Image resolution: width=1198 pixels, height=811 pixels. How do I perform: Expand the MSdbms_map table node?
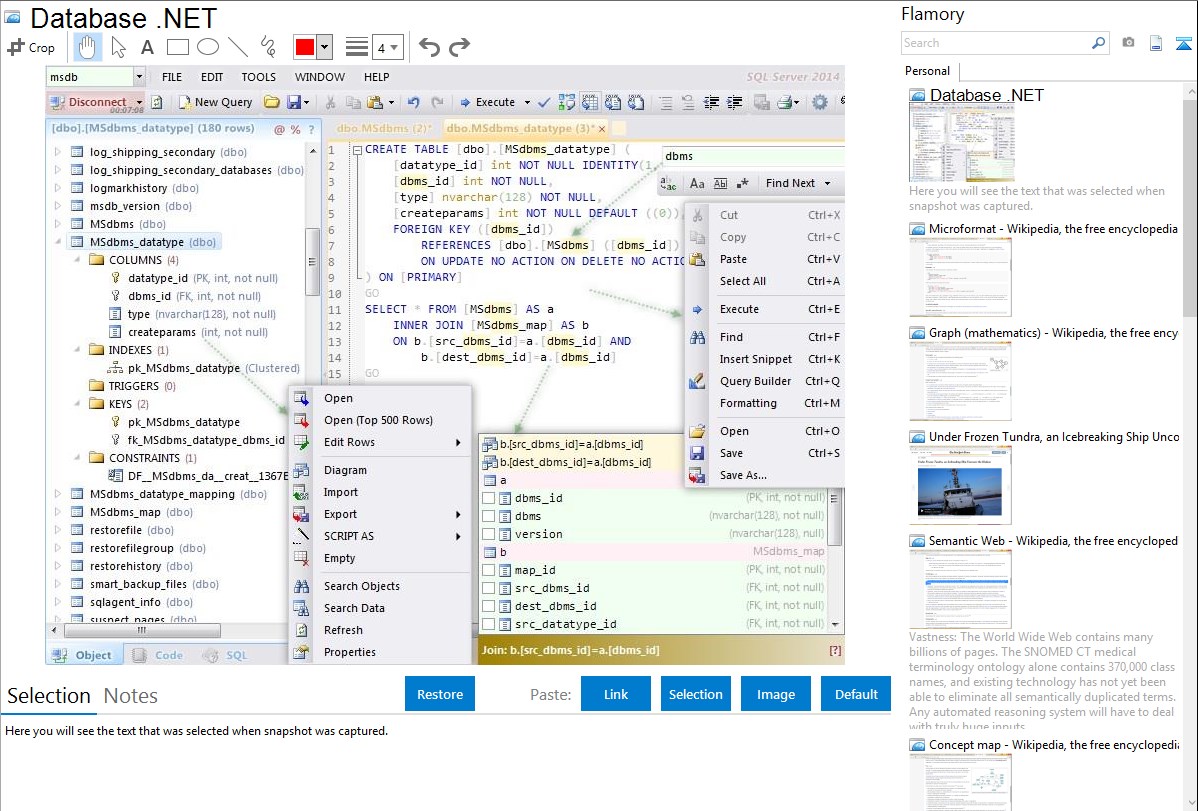click(x=58, y=512)
